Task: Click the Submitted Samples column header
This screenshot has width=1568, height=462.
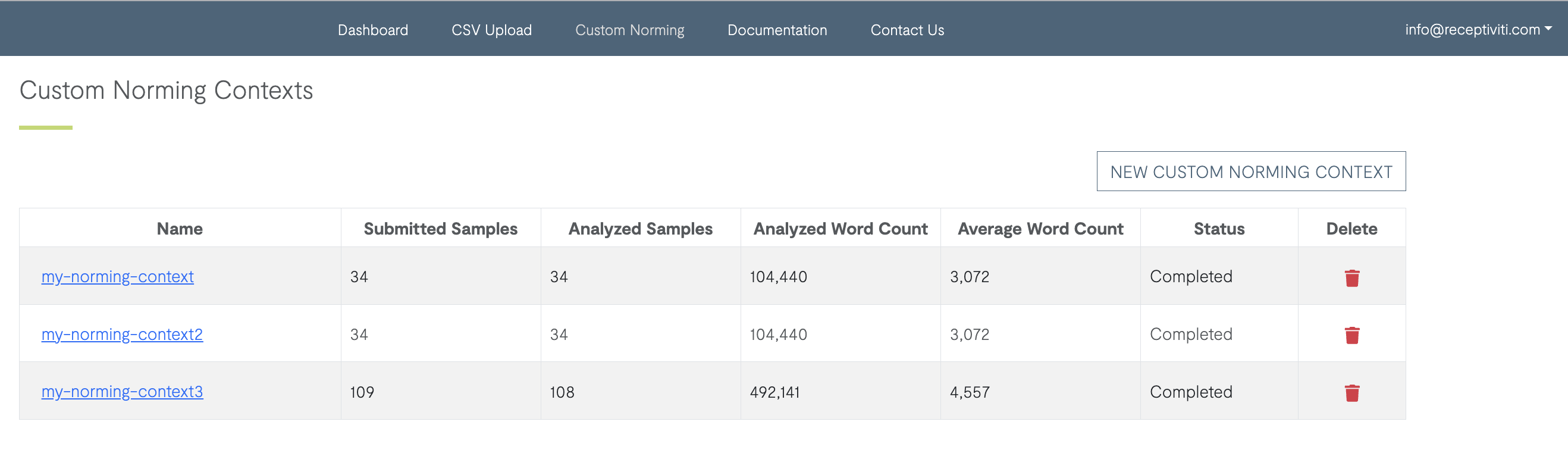Action: click(440, 229)
